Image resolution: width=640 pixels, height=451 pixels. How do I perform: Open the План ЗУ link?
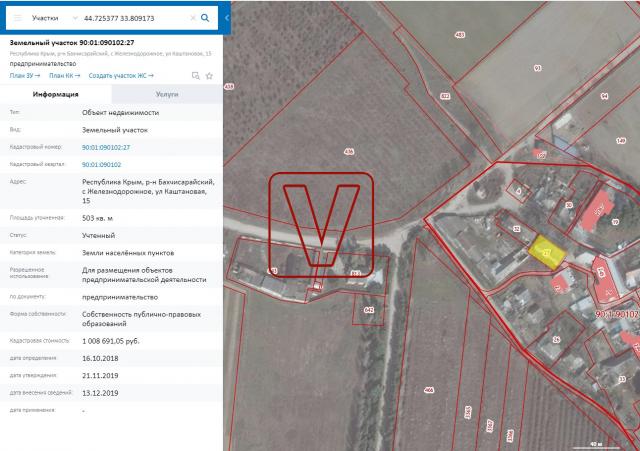(25, 76)
